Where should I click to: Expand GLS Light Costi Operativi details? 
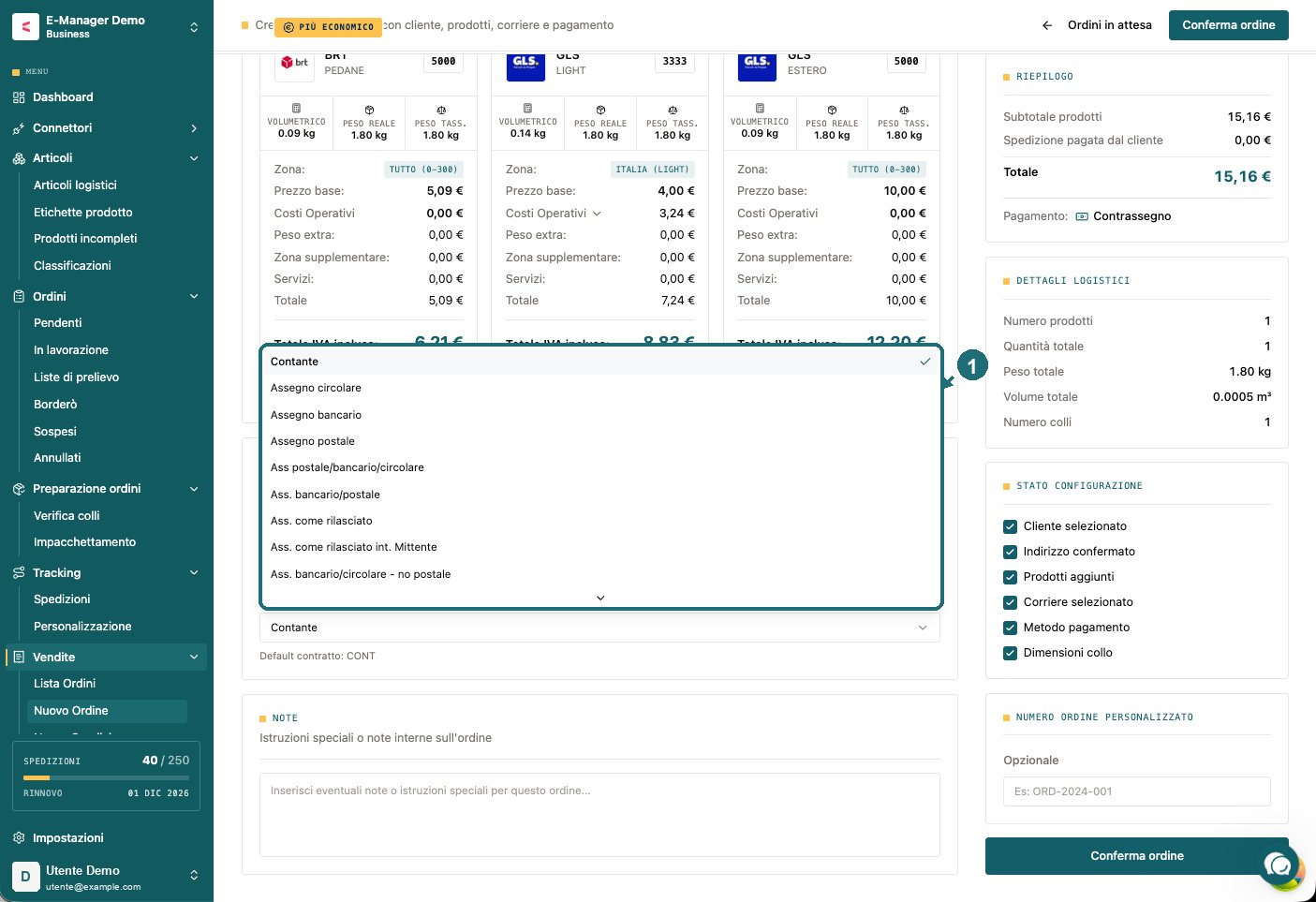(597, 214)
